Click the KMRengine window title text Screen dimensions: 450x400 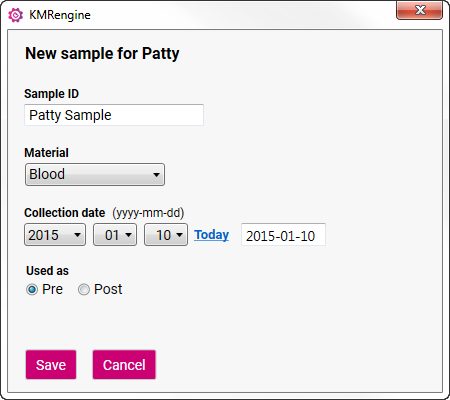(60, 15)
